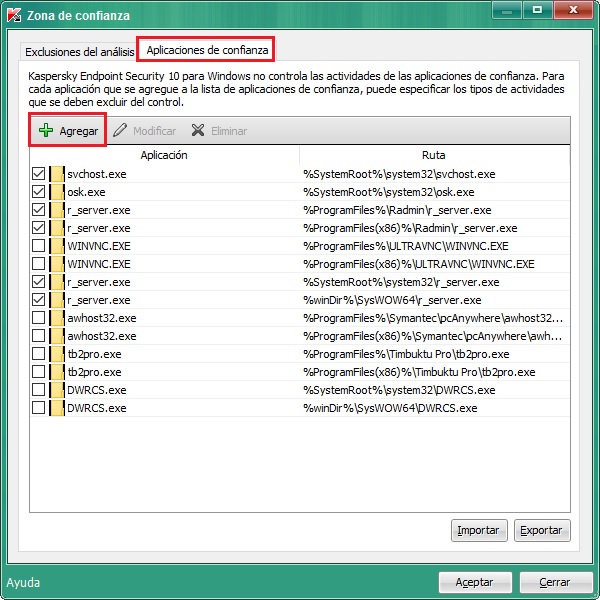Image resolution: width=600 pixels, height=600 pixels.
Task: Click the Kaspersky logo in title bar
Action: [14, 15]
